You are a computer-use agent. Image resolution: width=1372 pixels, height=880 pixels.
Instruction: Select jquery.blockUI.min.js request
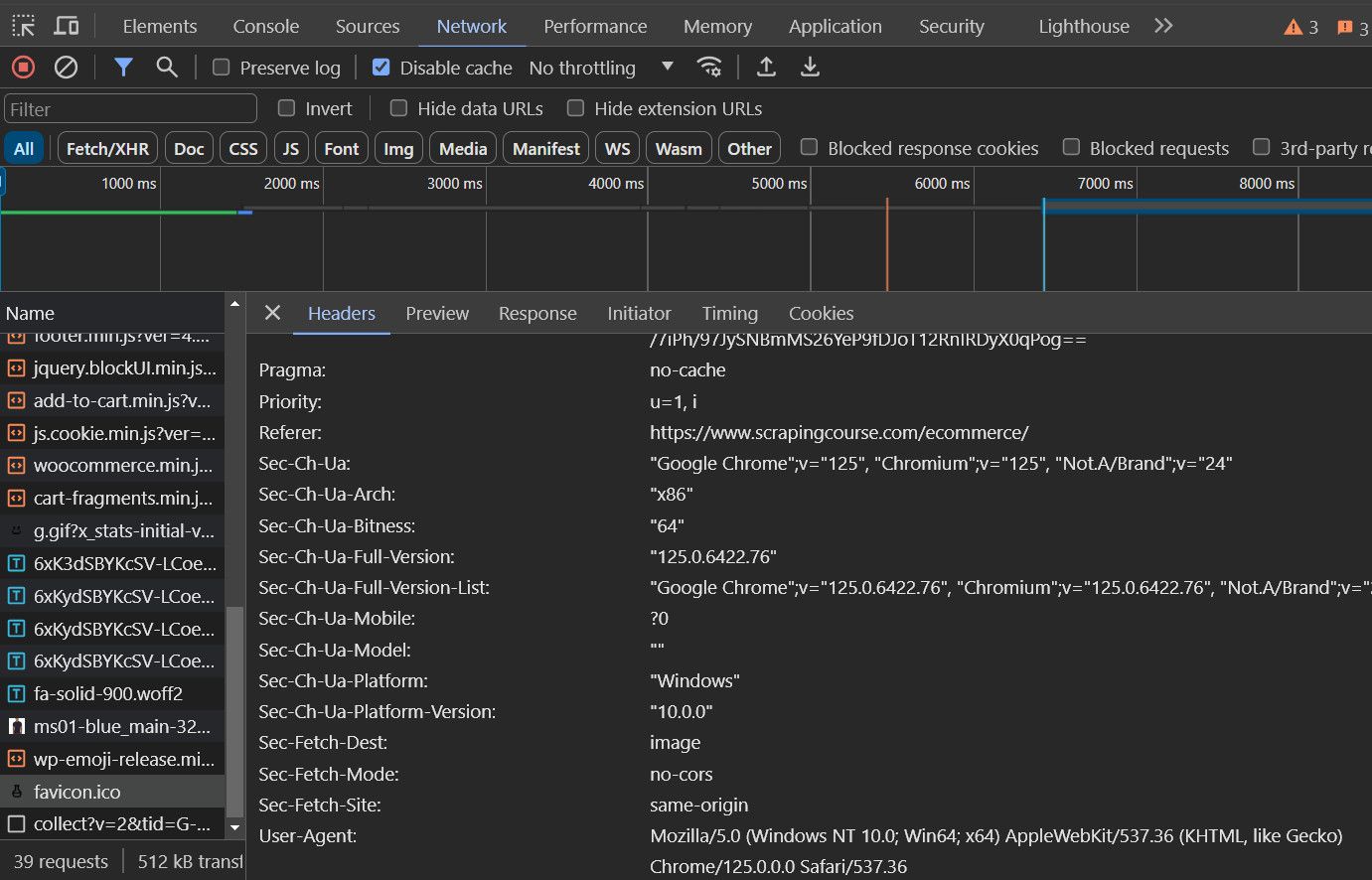coord(112,368)
